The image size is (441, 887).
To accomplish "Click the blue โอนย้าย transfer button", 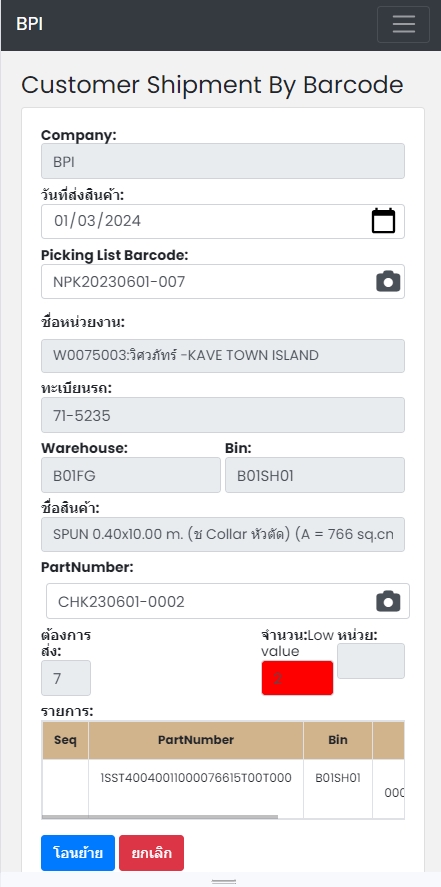I will (x=78, y=852).
